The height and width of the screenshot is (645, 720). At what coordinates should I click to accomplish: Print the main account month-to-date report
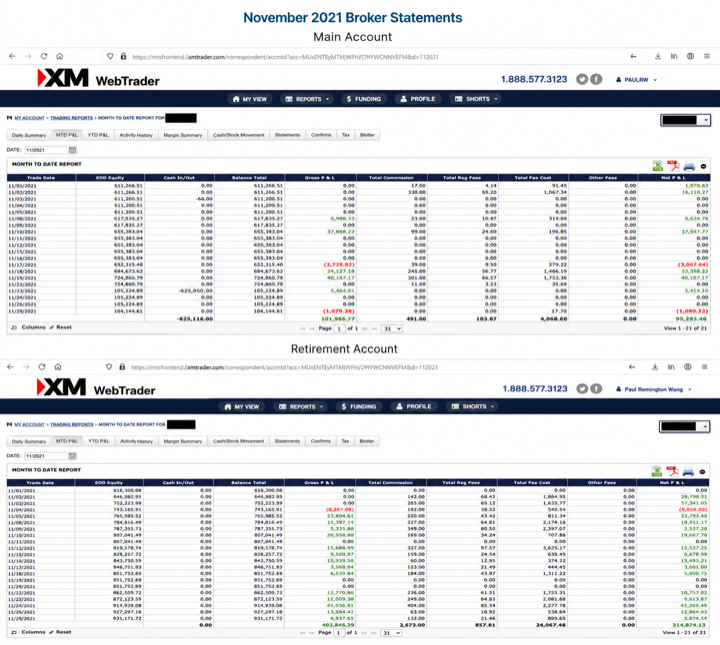(689, 166)
